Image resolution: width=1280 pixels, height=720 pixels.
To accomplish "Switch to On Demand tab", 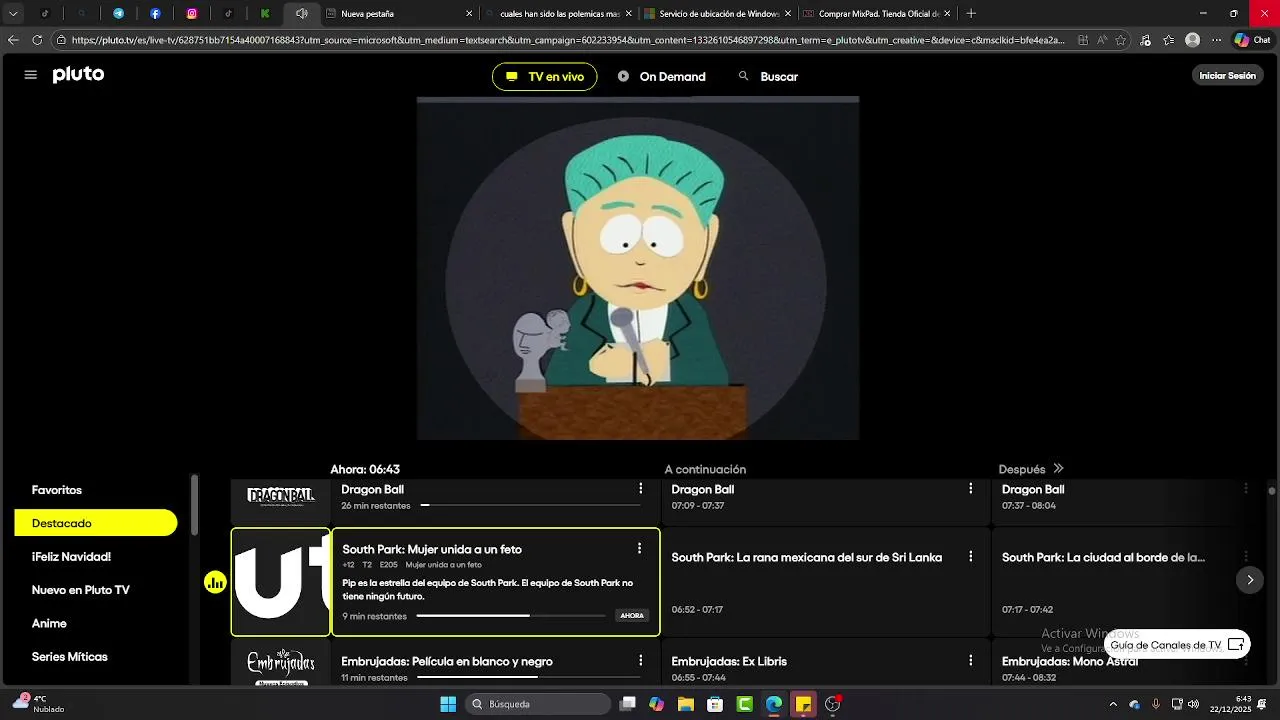I will click(x=661, y=77).
